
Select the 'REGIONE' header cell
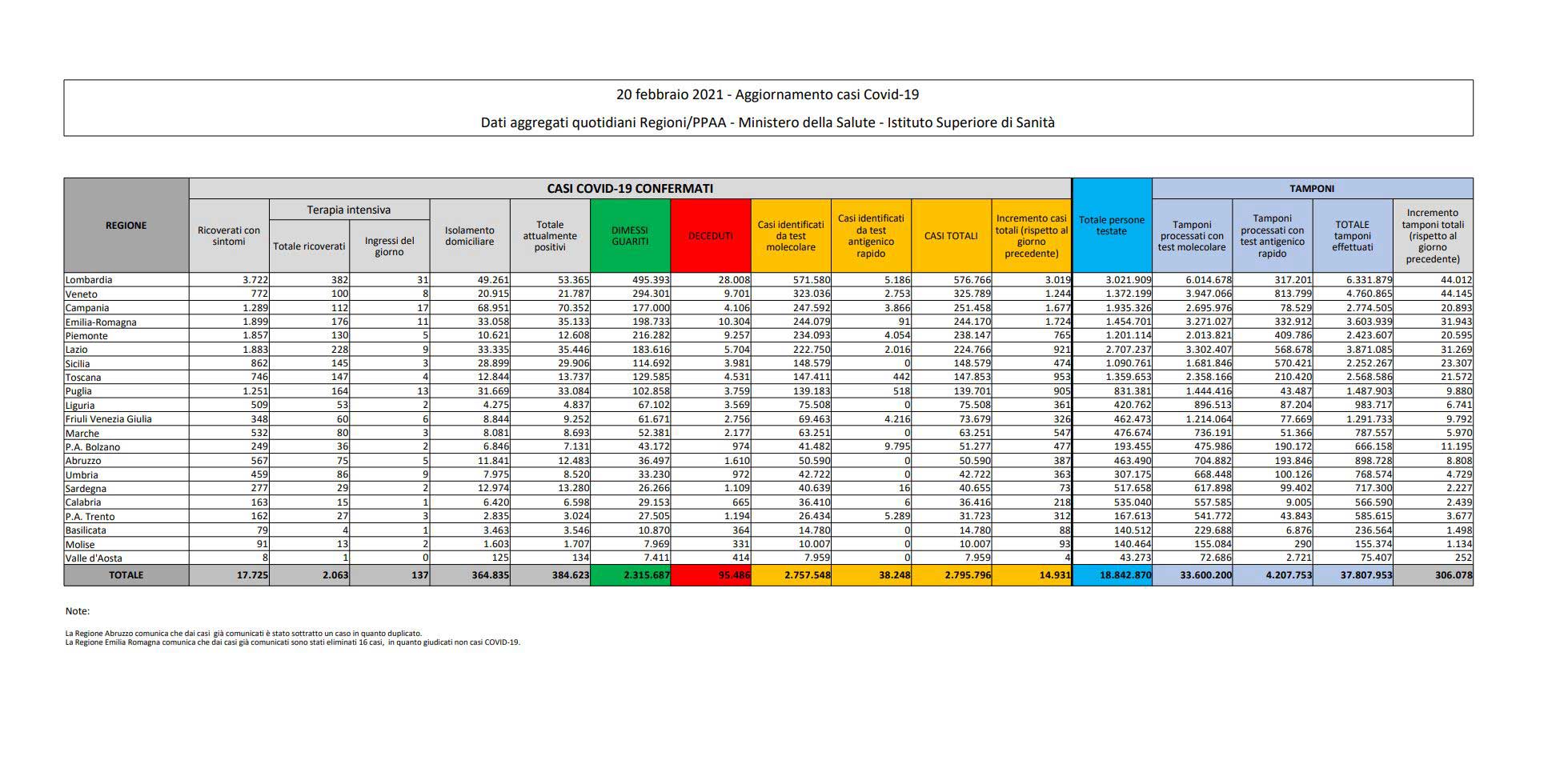[x=126, y=226]
